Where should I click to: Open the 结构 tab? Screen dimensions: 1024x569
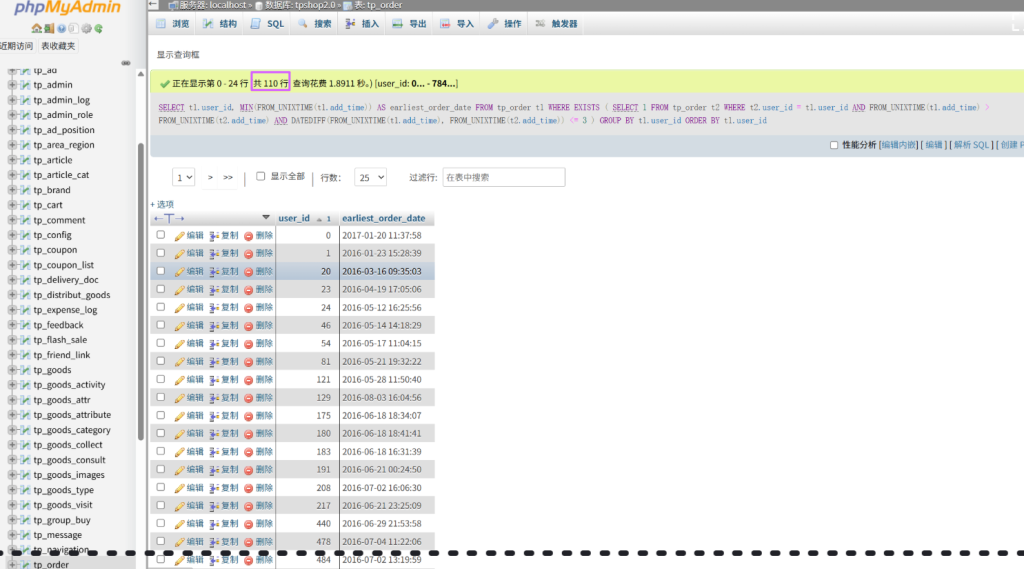[220, 23]
